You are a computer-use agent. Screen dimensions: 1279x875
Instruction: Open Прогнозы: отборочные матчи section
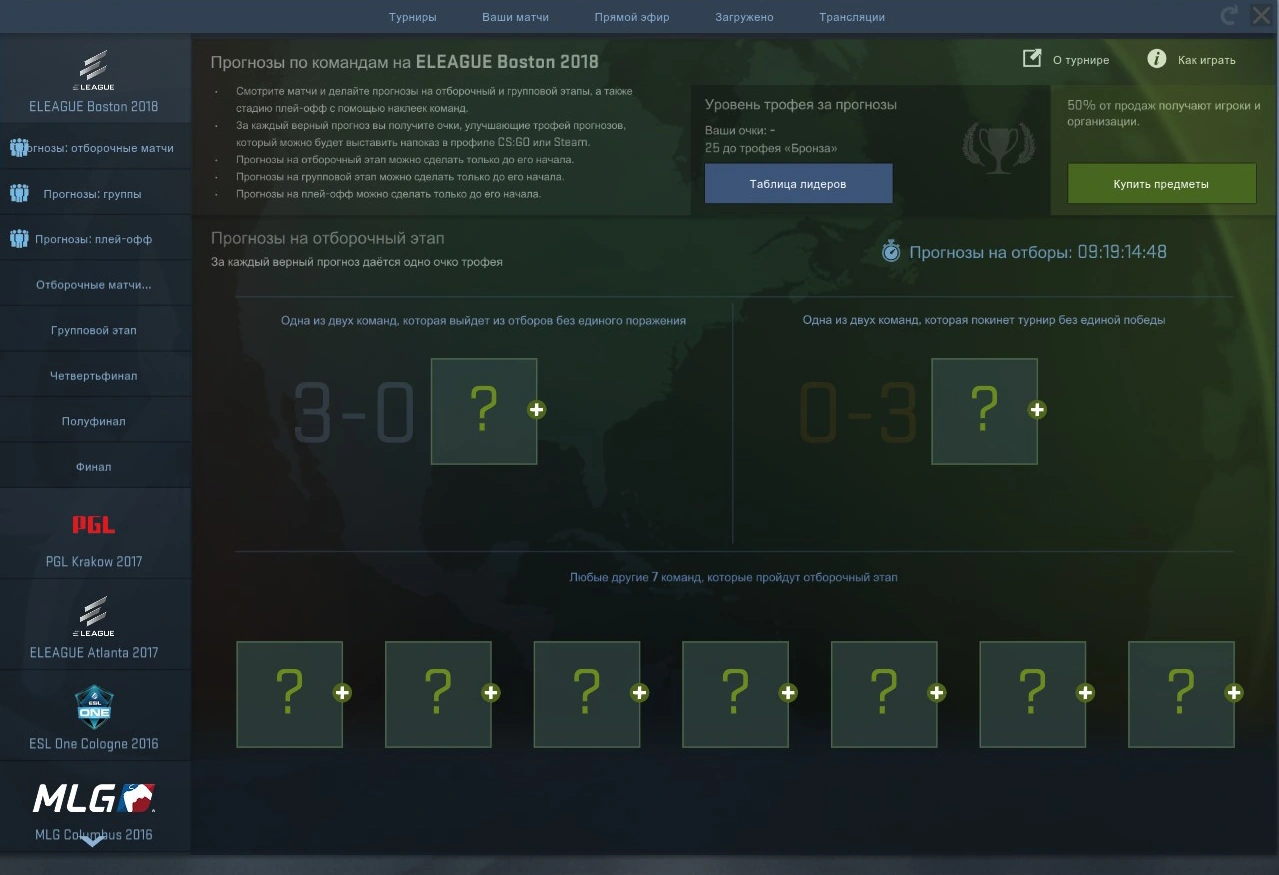tap(95, 148)
